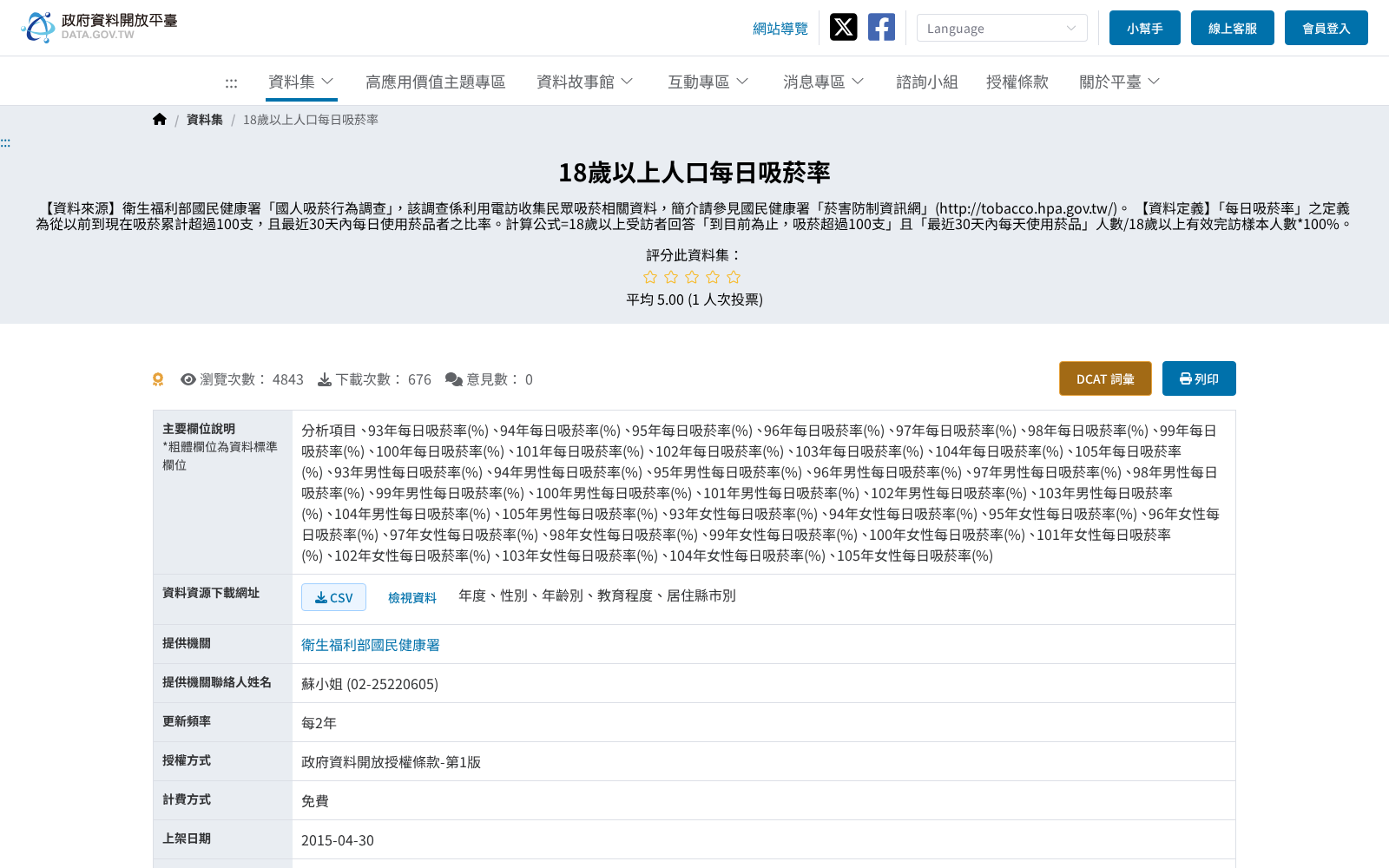
Task: Click the 提供機關 row label
Action: [x=187, y=643]
